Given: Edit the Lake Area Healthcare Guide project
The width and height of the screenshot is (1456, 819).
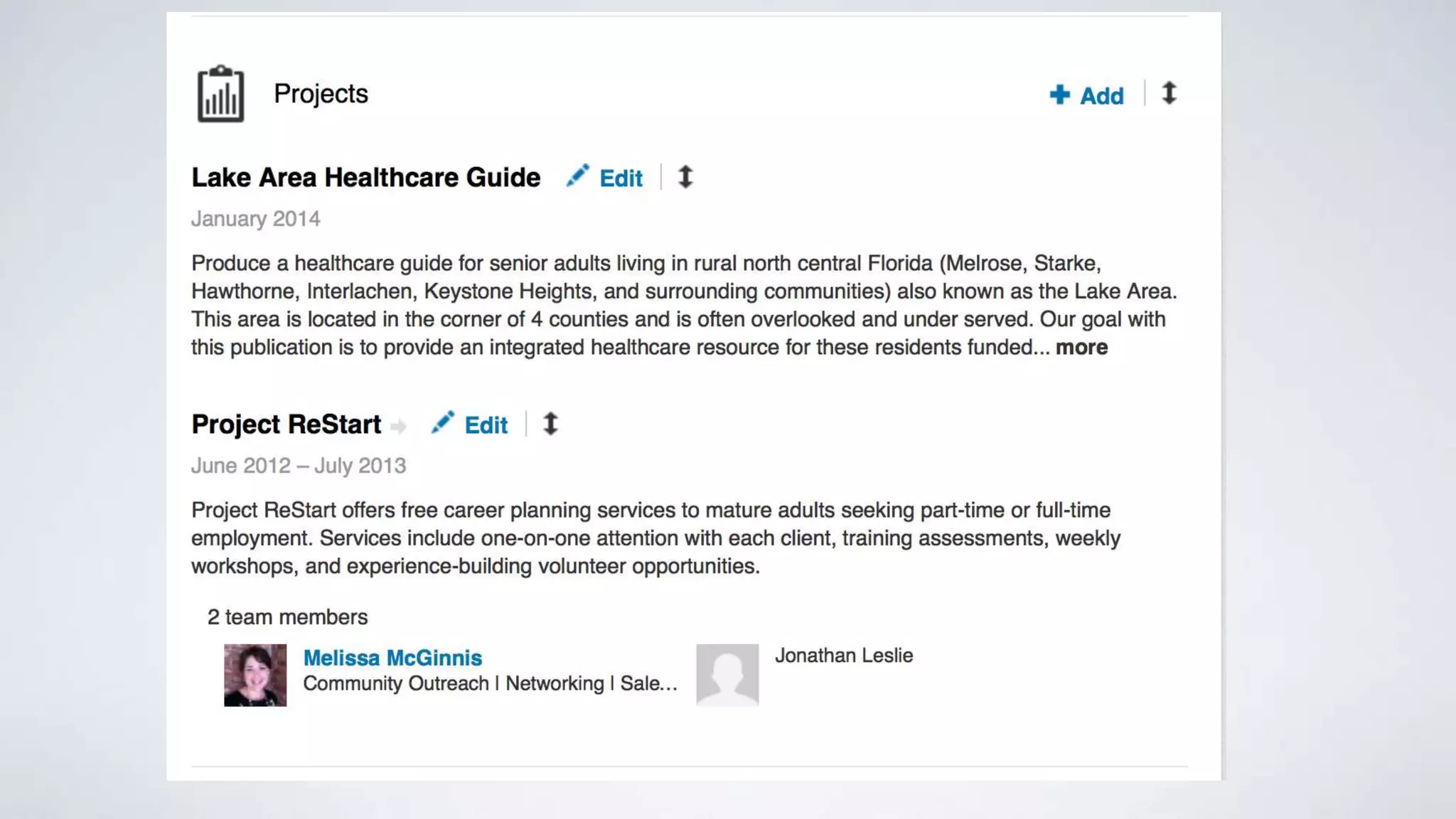Looking at the screenshot, I should 621,178.
